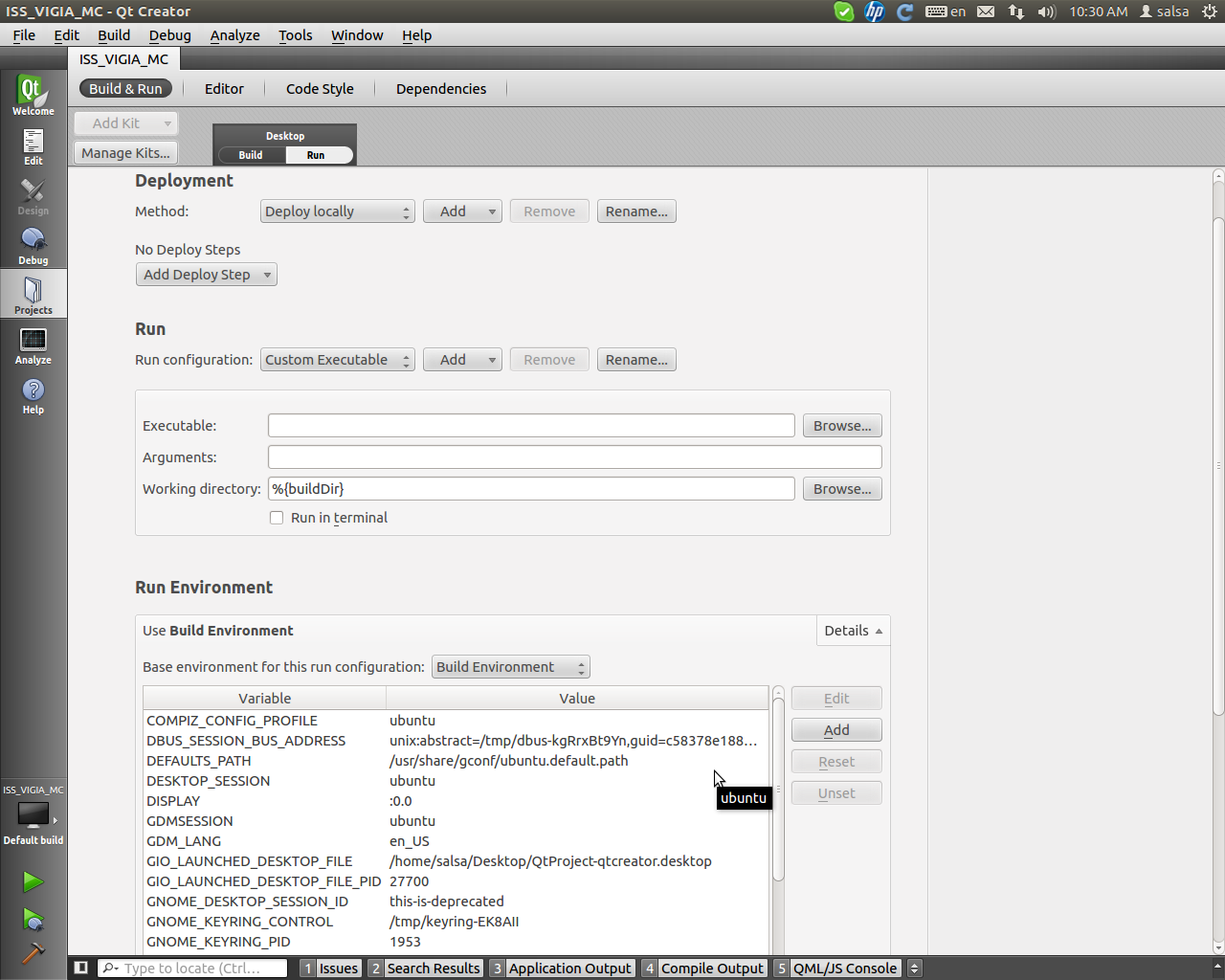
Task: Open the Tools menu
Action: (x=295, y=35)
